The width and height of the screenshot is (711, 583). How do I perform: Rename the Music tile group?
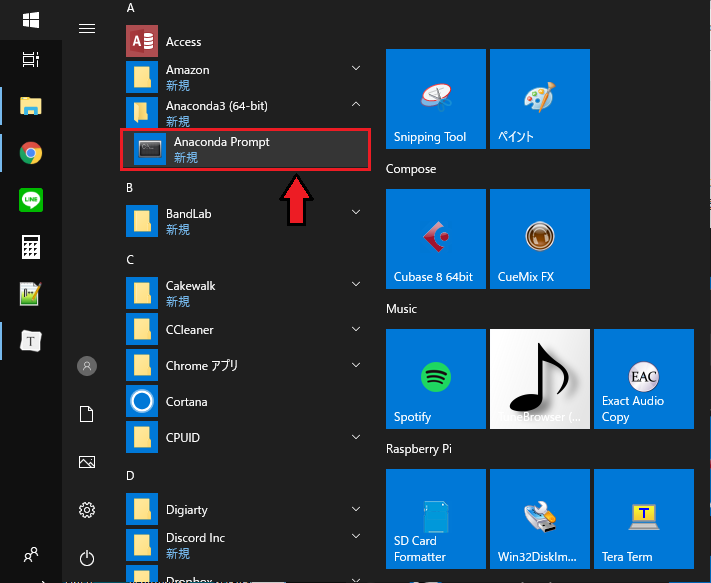pyautogui.click(x=401, y=309)
